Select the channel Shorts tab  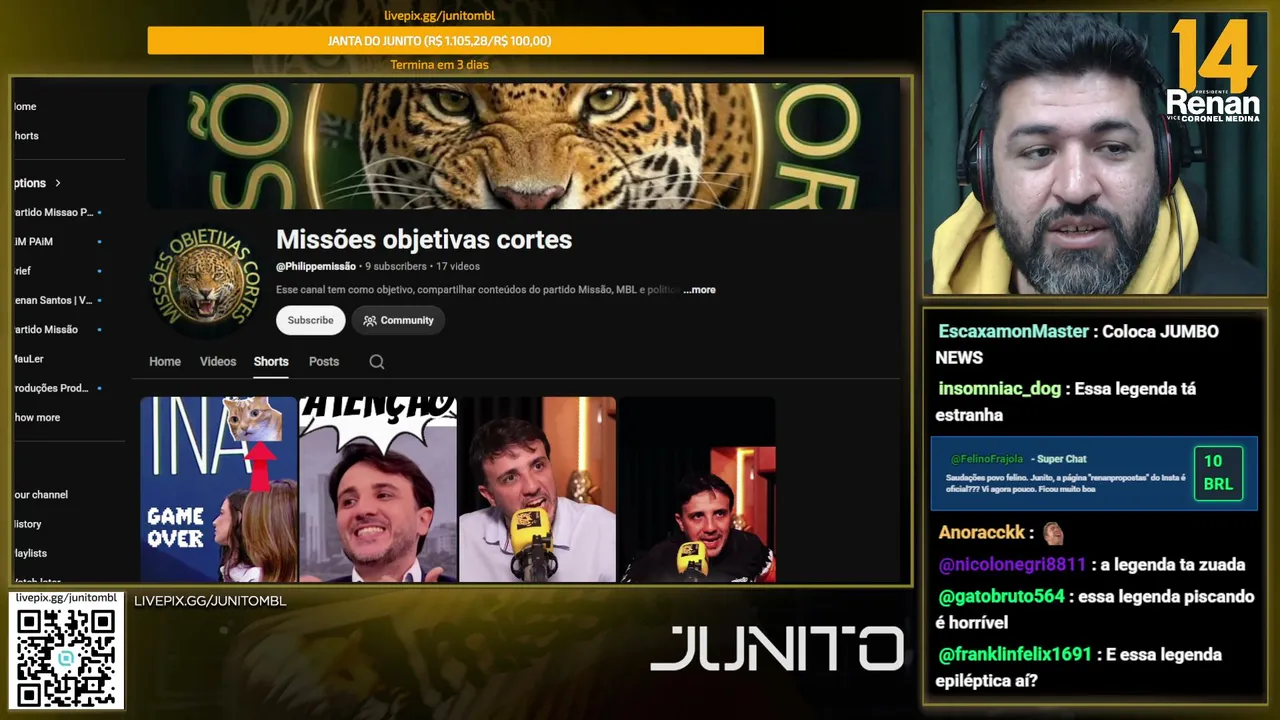[x=271, y=362]
